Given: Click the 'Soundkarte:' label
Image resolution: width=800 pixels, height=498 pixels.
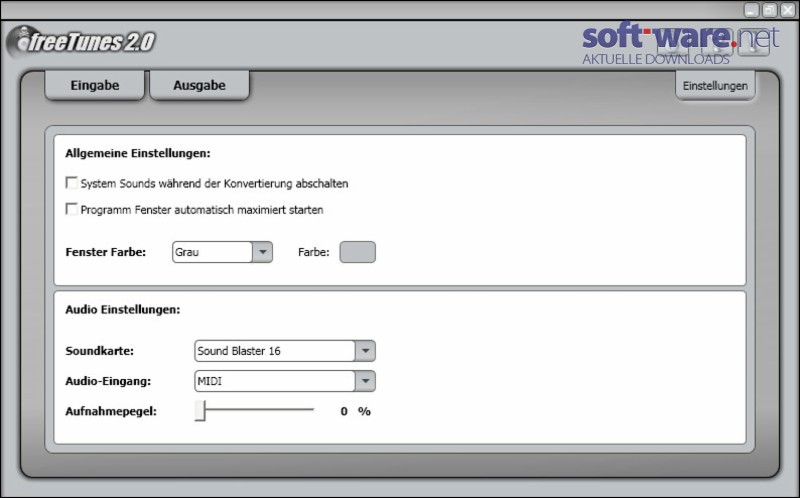Looking at the screenshot, I should coord(99,351).
